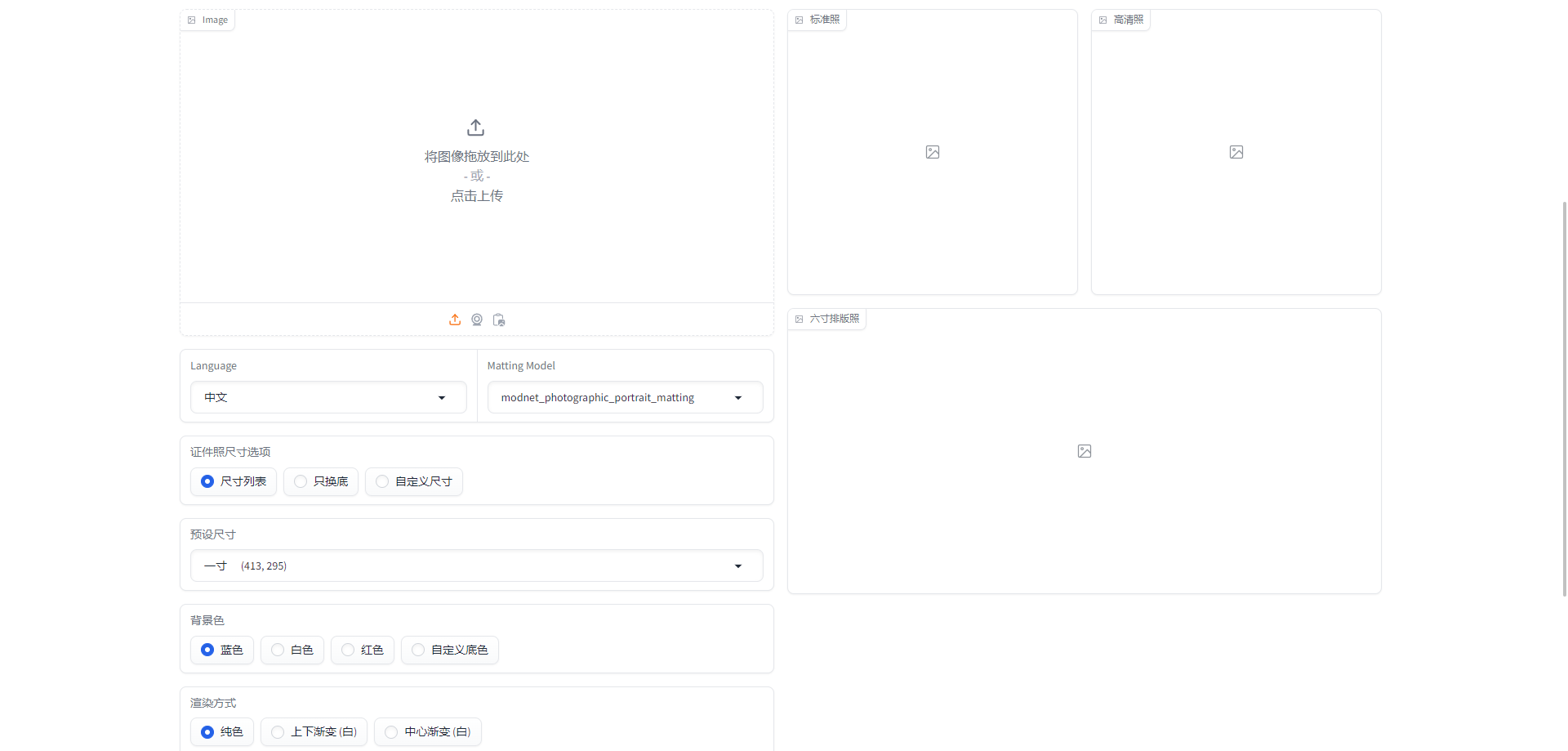Screen dimensions: 1568x751
Task: Select the paste from clipboard icon
Action: [499, 320]
